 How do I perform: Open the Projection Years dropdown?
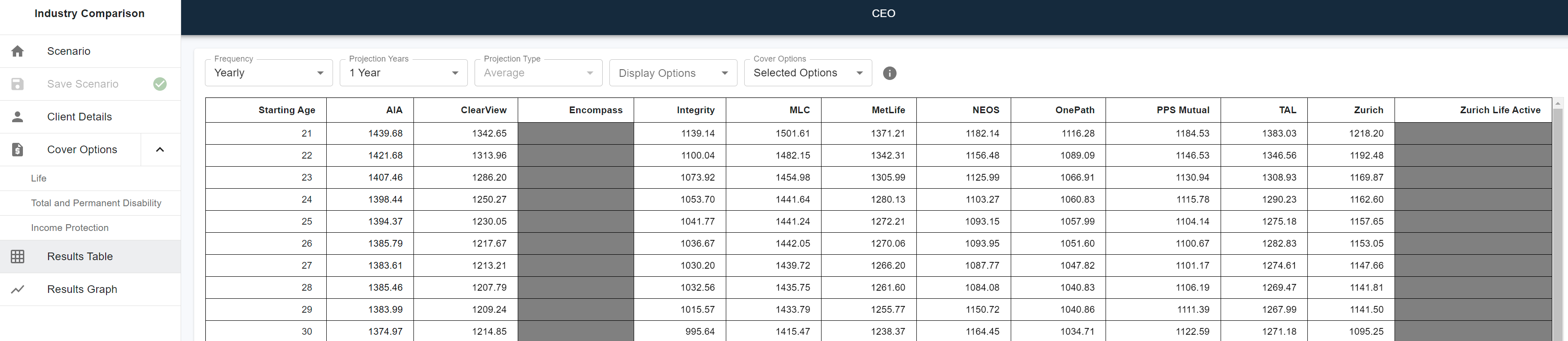tap(404, 73)
